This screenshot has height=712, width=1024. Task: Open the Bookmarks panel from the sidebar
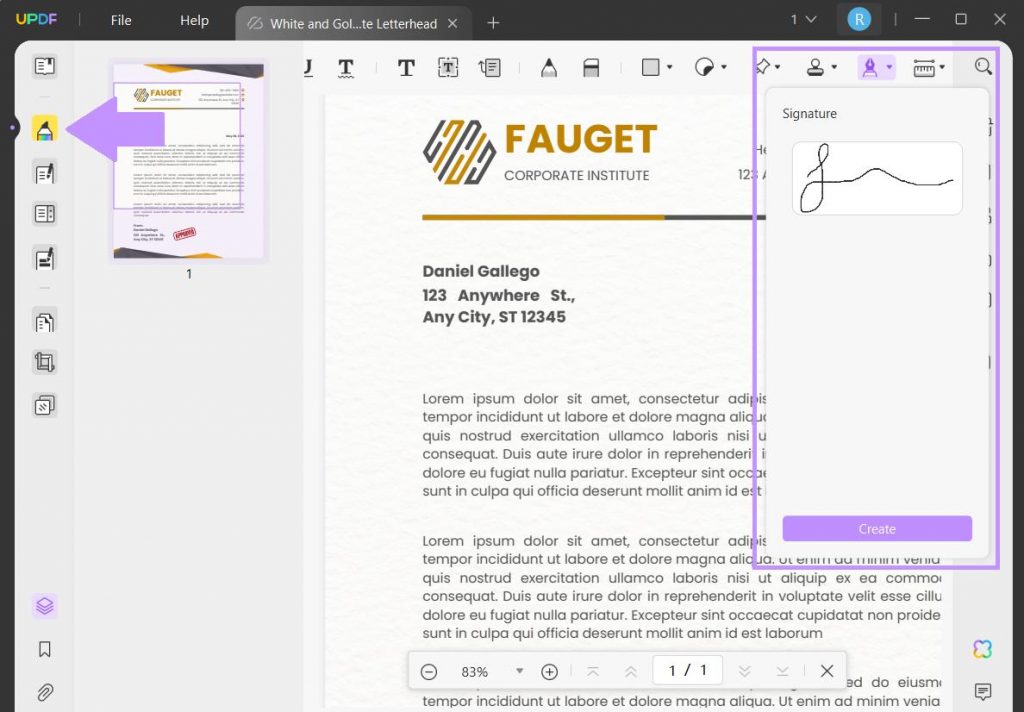44,649
